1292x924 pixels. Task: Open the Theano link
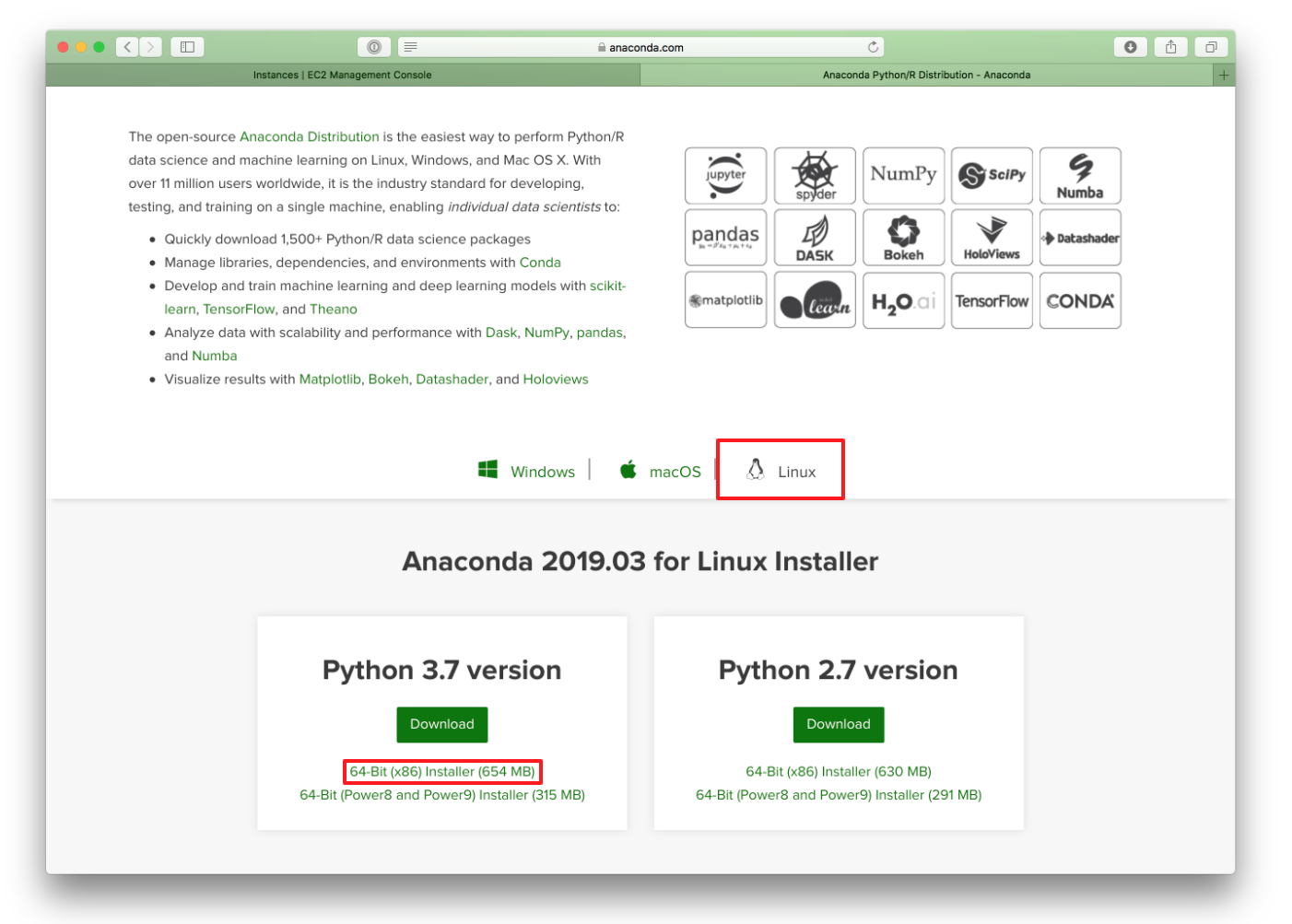coord(334,310)
